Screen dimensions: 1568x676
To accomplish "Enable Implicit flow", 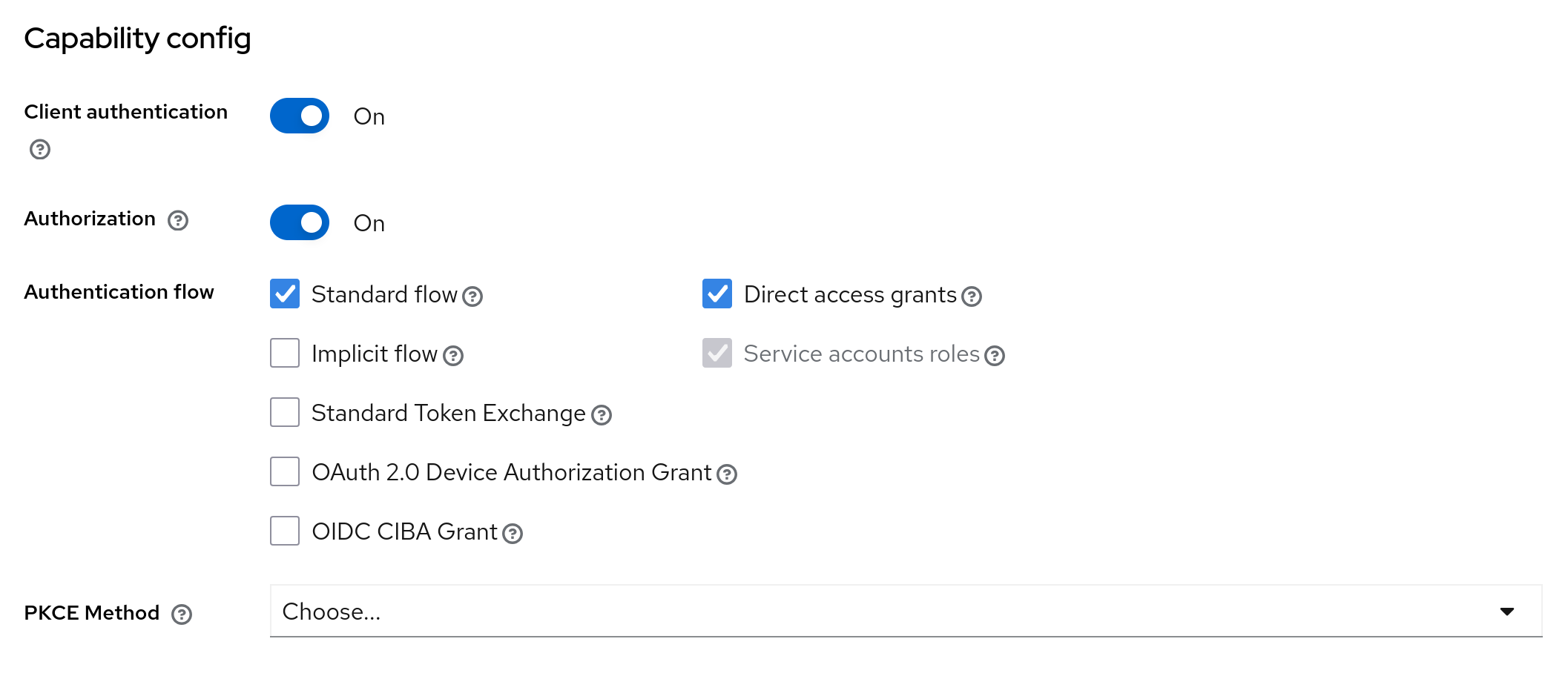I will [x=284, y=353].
